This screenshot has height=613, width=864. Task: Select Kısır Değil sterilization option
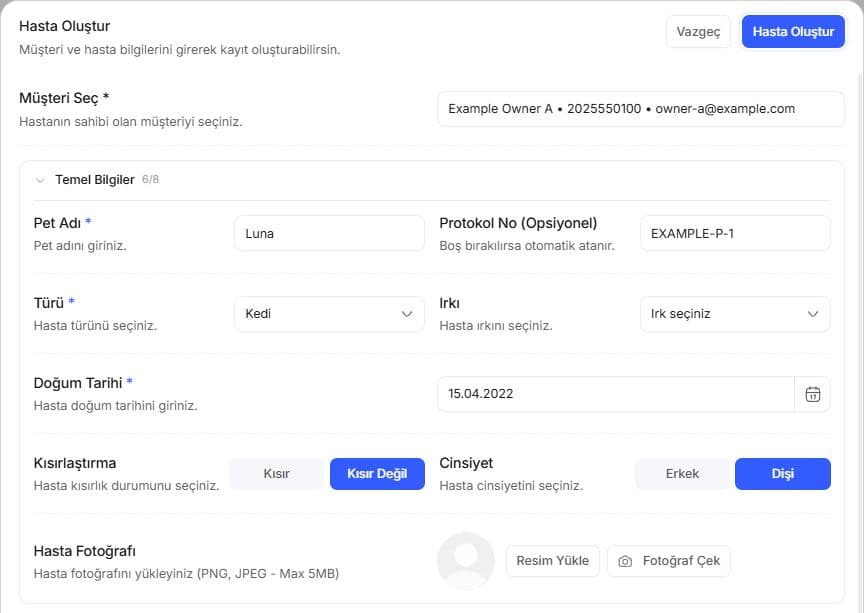click(x=377, y=474)
